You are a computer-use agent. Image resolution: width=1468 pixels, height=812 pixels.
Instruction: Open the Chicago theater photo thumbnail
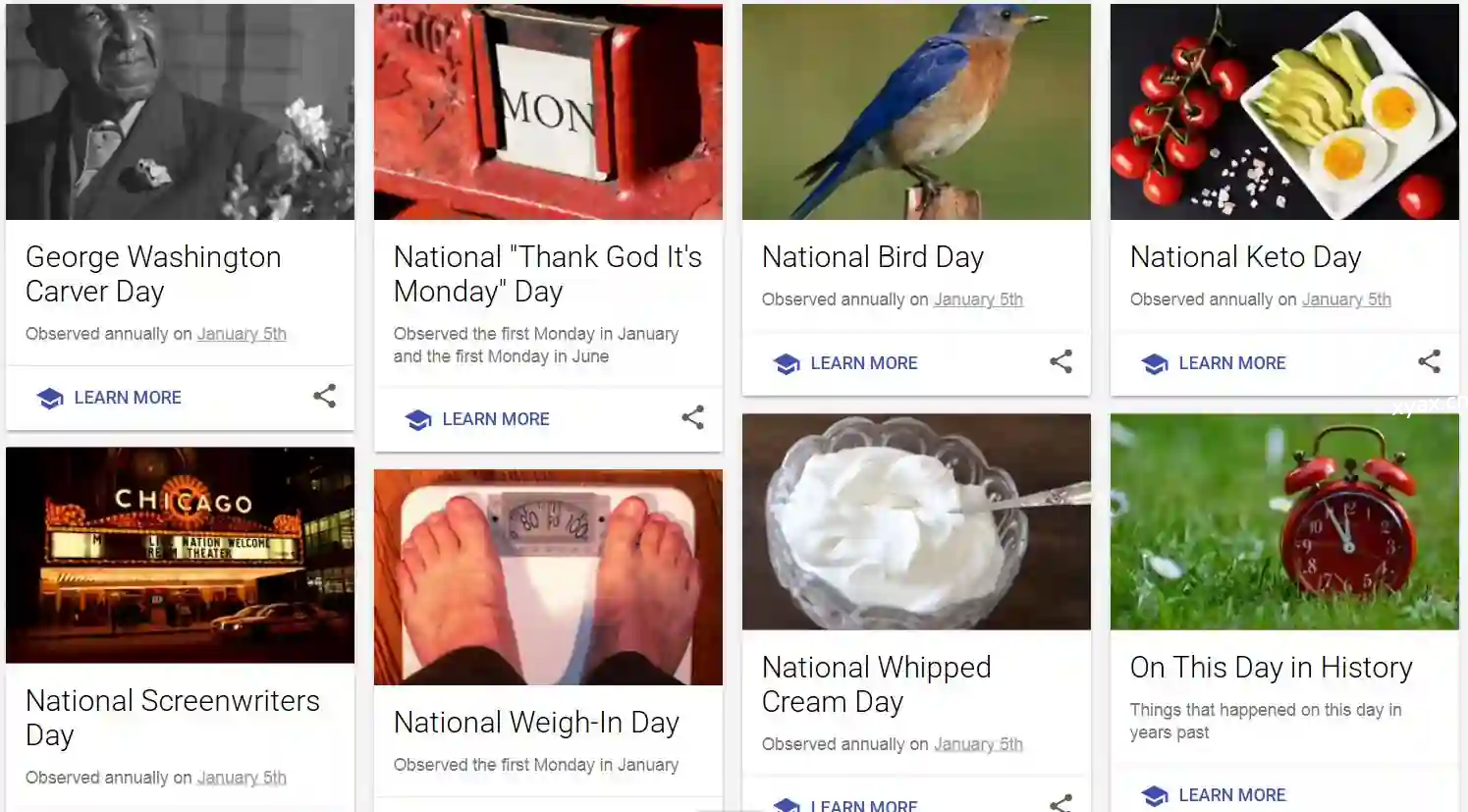[x=180, y=555]
